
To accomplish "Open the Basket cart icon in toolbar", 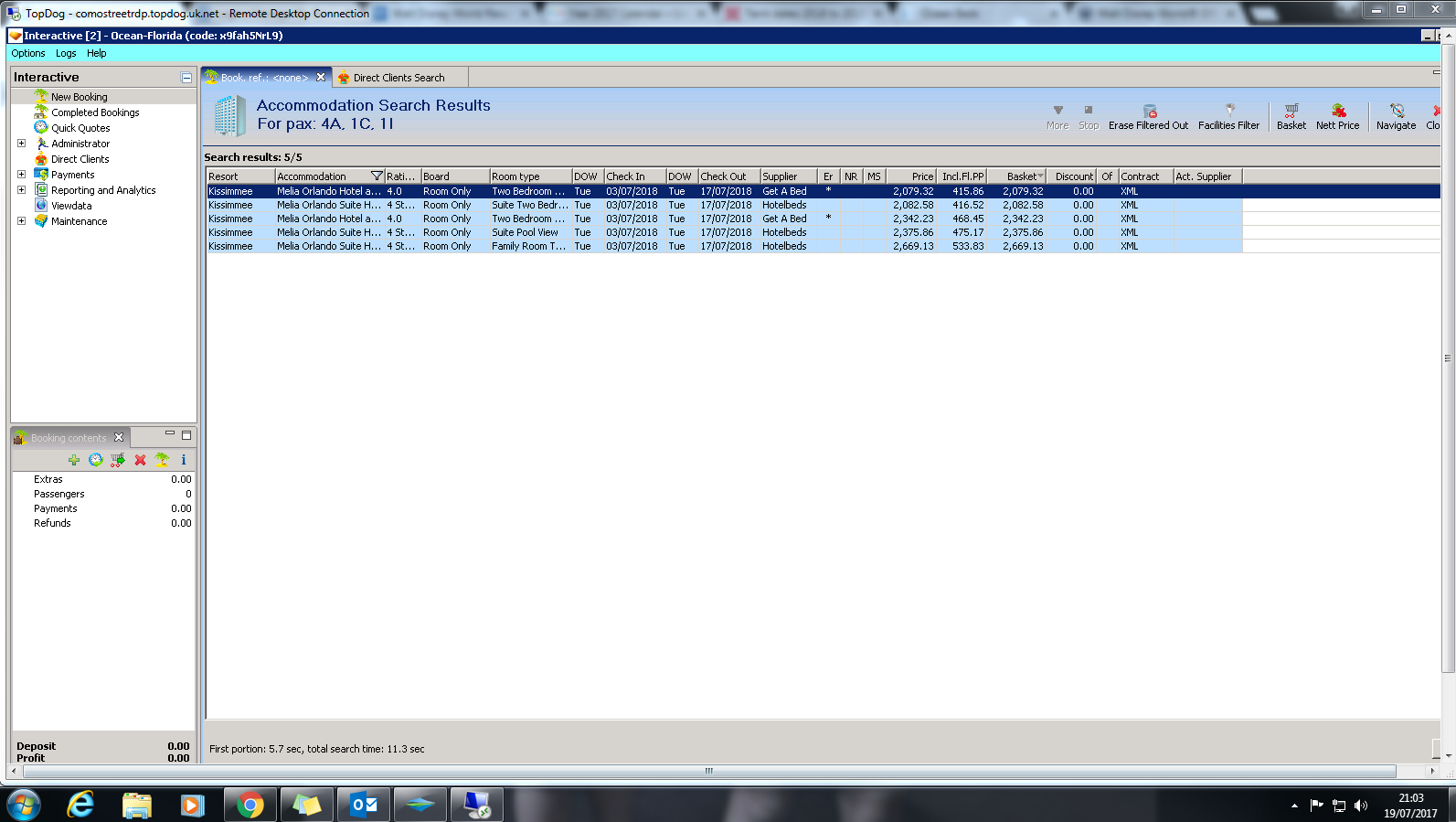I will (x=1291, y=111).
